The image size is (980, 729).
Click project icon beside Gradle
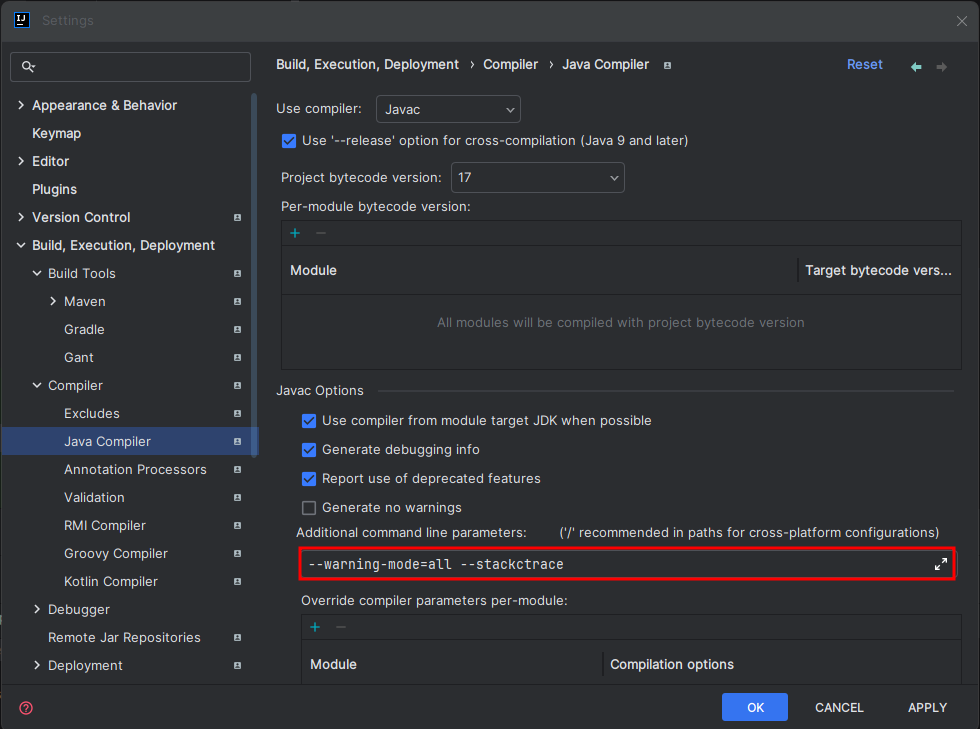coord(238,329)
